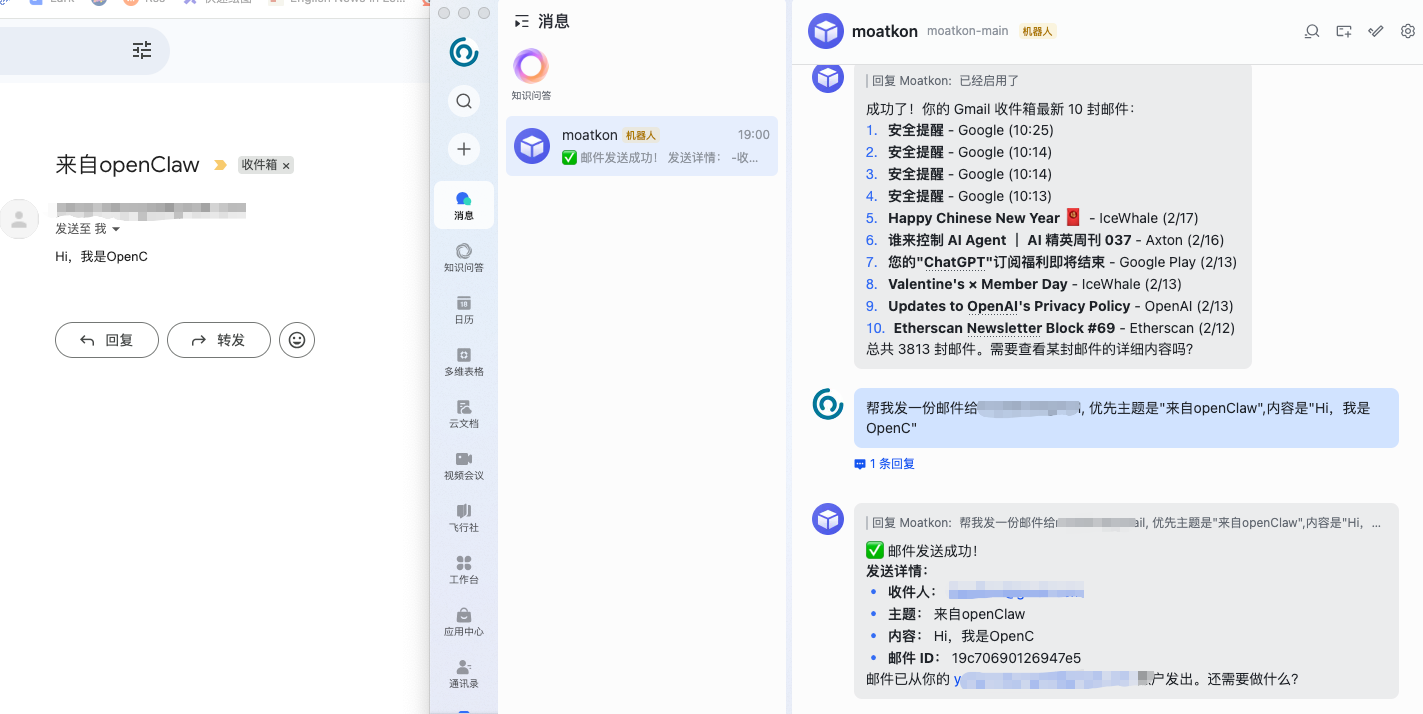The width and height of the screenshot is (1423, 714).
Task: Click the 转发 forward button
Action: (219, 340)
